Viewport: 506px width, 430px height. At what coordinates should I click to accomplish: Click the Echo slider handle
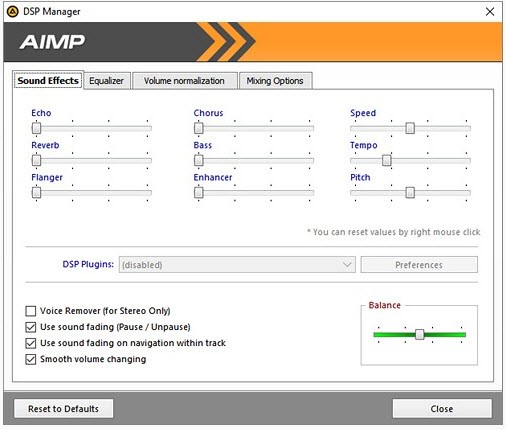[x=36, y=128]
